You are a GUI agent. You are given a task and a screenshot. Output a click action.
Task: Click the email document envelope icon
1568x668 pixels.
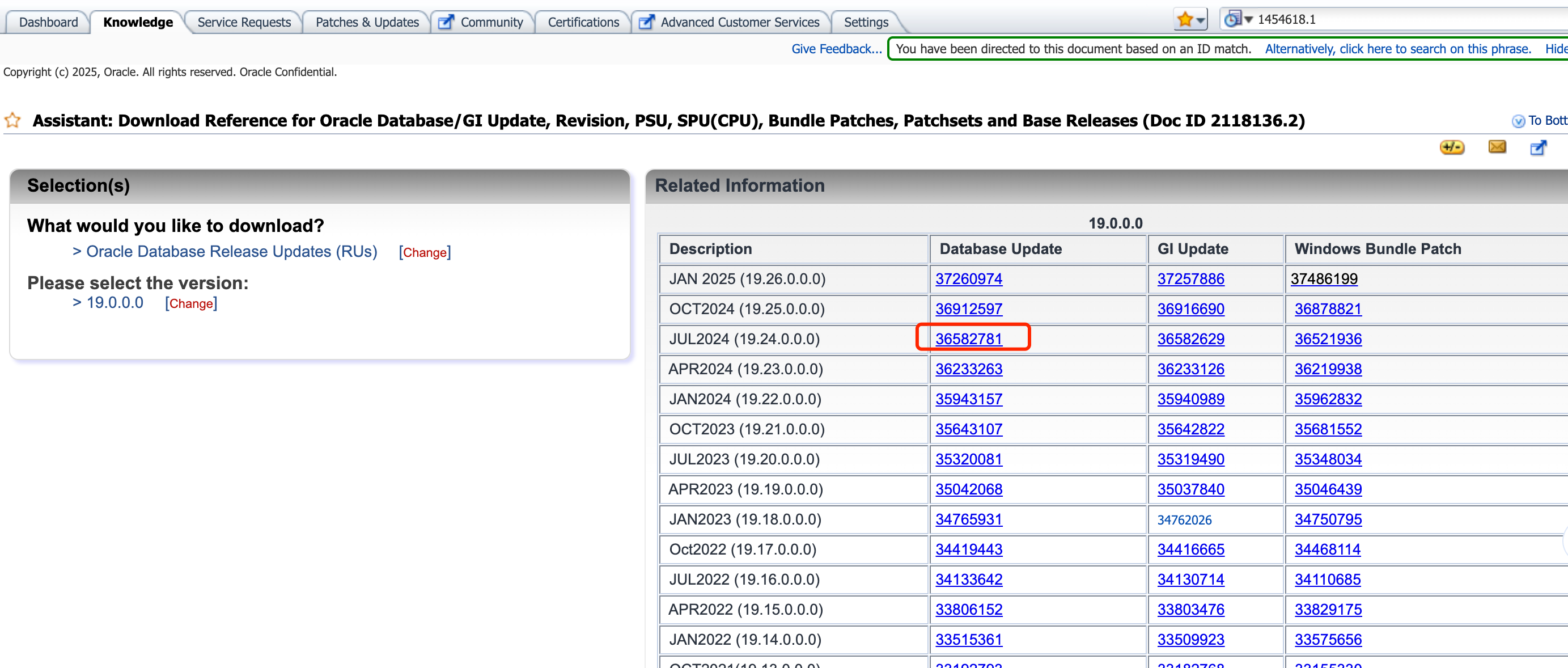[1497, 147]
